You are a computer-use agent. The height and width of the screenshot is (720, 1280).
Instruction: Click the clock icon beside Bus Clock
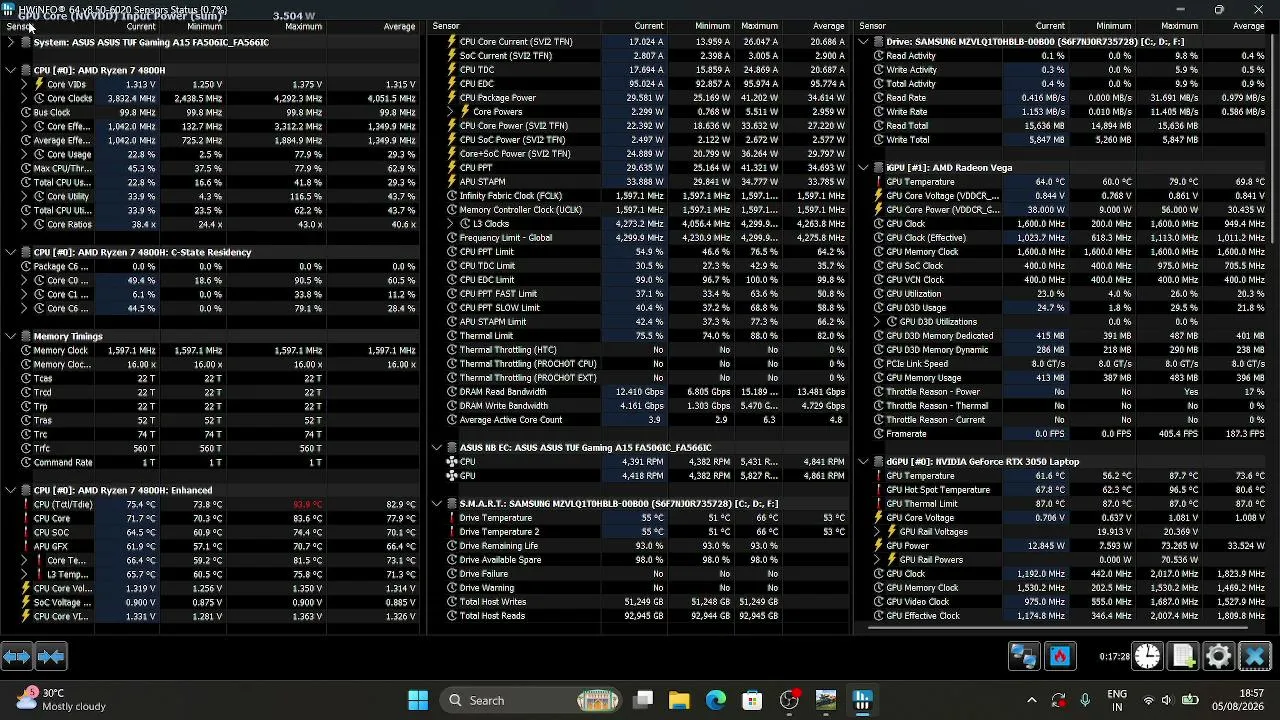[24, 112]
